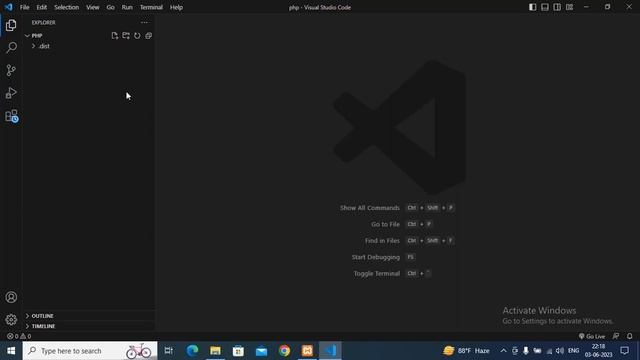Open the Explorer view in activity bar
This screenshot has width=640, height=360.
[x=11, y=25]
